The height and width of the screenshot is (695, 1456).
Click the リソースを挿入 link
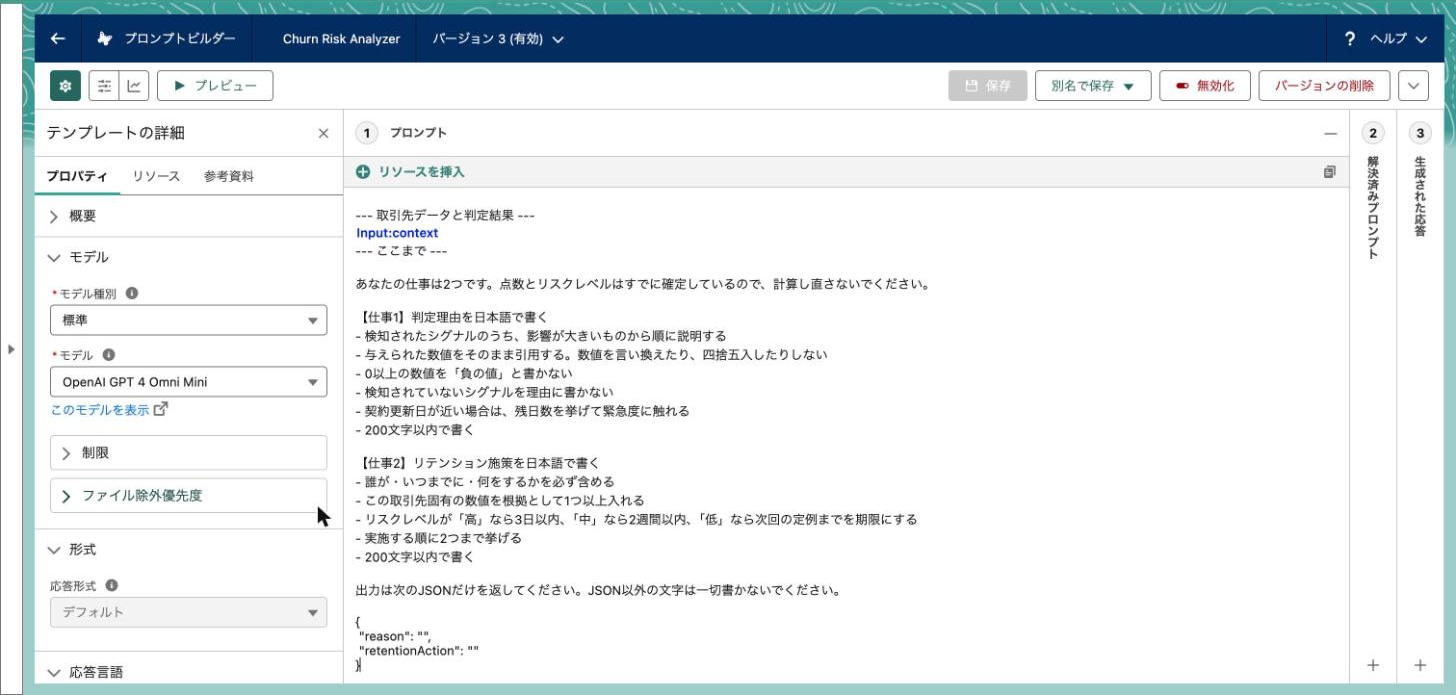point(421,172)
